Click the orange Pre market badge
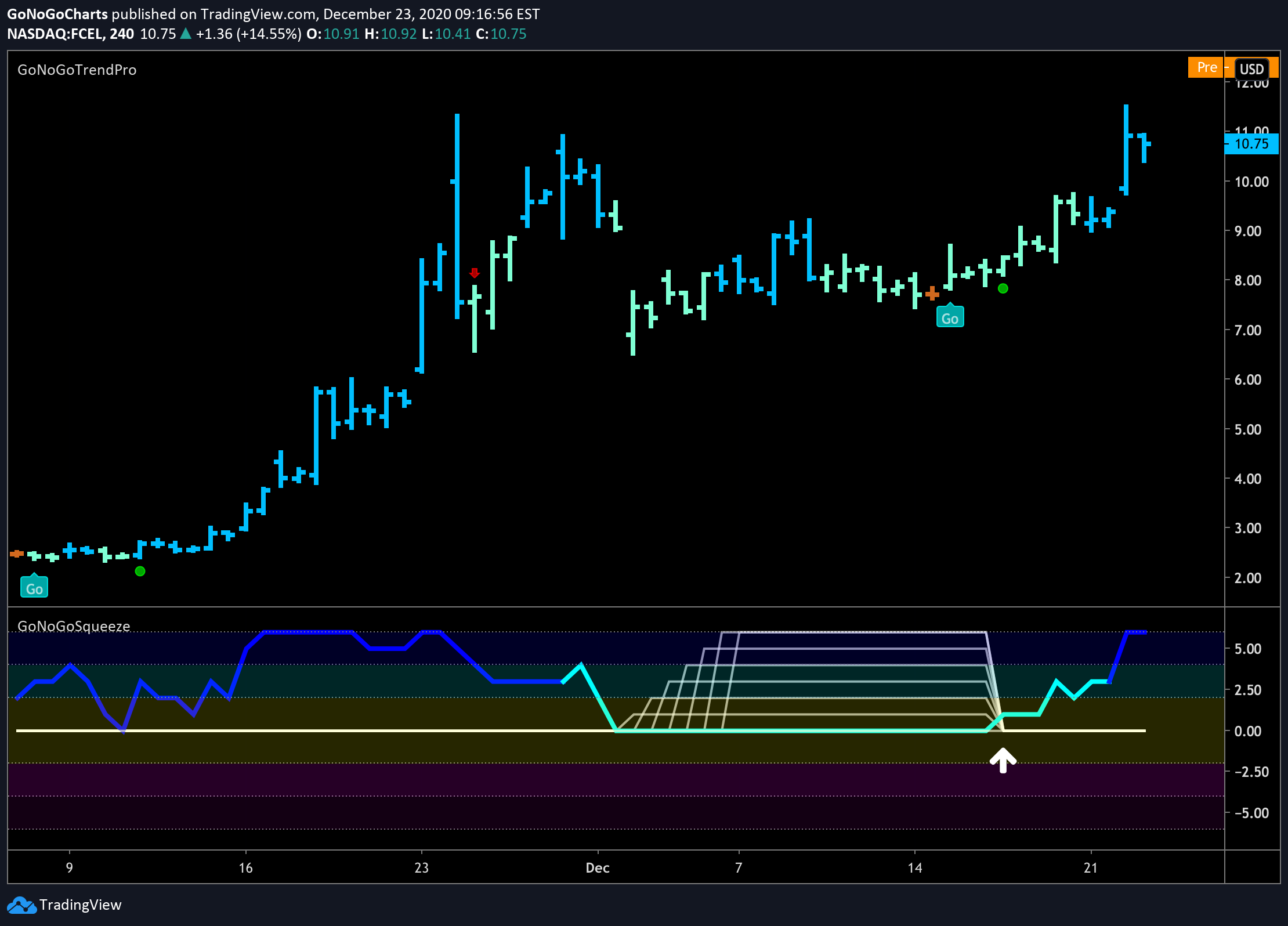 (x=1206, y=67)
